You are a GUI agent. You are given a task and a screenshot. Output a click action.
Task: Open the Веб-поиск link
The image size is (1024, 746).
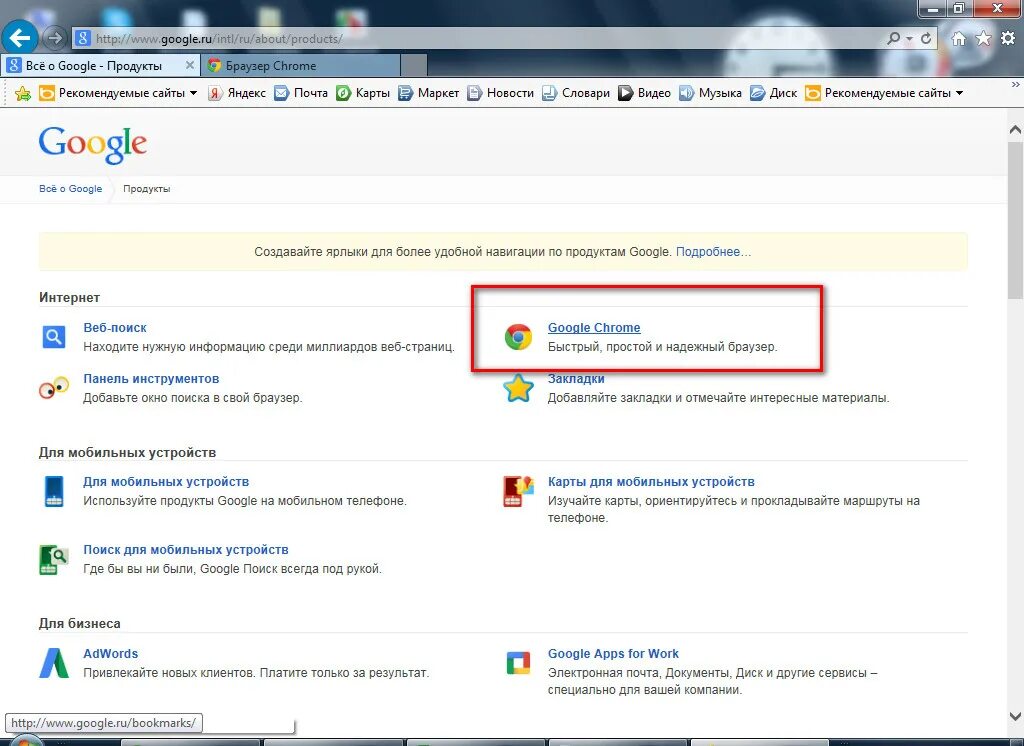tap(115, 328)
